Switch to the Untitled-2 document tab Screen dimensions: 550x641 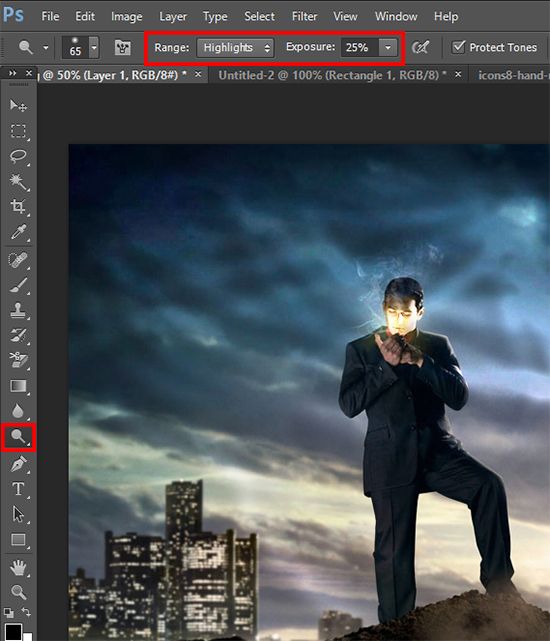(x=332, y=75)
